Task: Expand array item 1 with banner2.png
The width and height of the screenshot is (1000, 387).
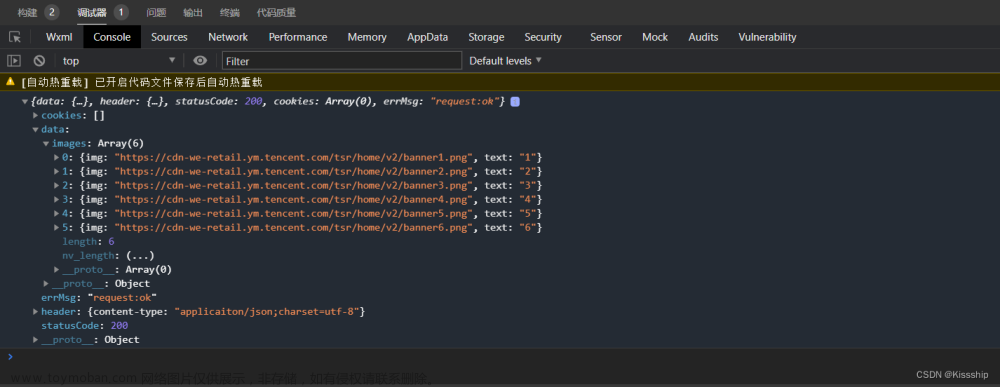Action: pyautogui.click(x=57, y=172)
